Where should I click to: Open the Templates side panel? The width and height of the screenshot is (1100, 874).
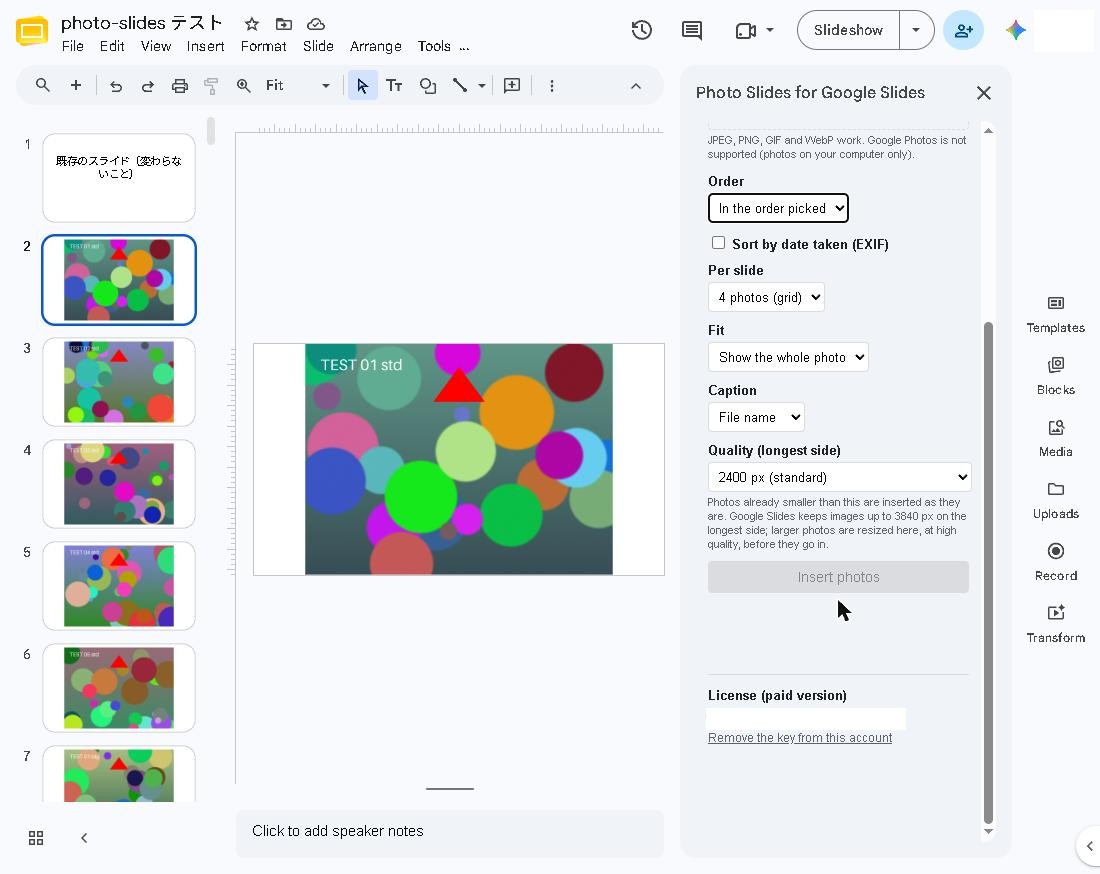click(x=1055, y=314)
